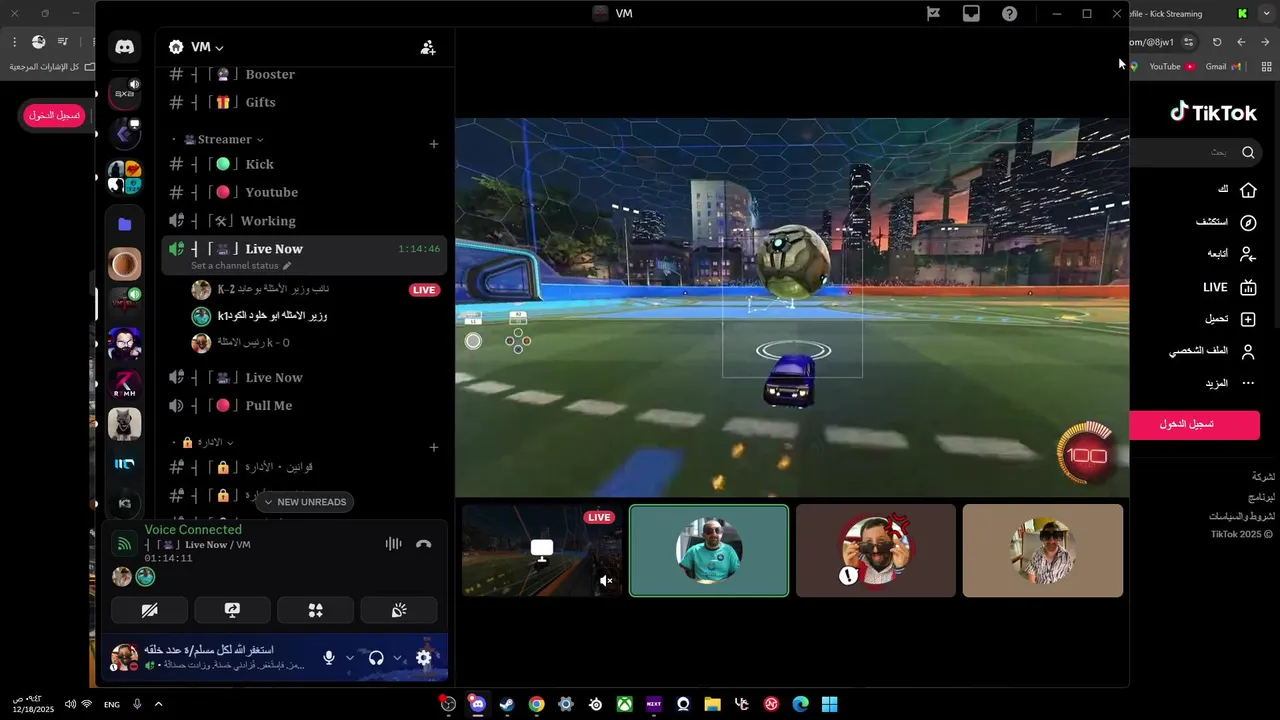Select voice user K-2 with LIVE badge
This screenshot has height=720, width=1280.
click(x=314, y=290)
